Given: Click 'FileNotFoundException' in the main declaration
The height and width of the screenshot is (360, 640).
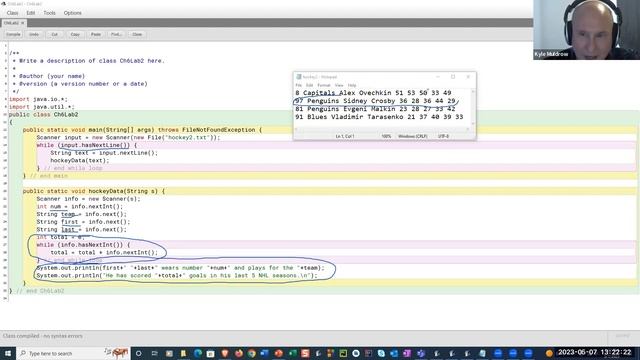Looking at the screenshot, I should click(x=219, y=130).
